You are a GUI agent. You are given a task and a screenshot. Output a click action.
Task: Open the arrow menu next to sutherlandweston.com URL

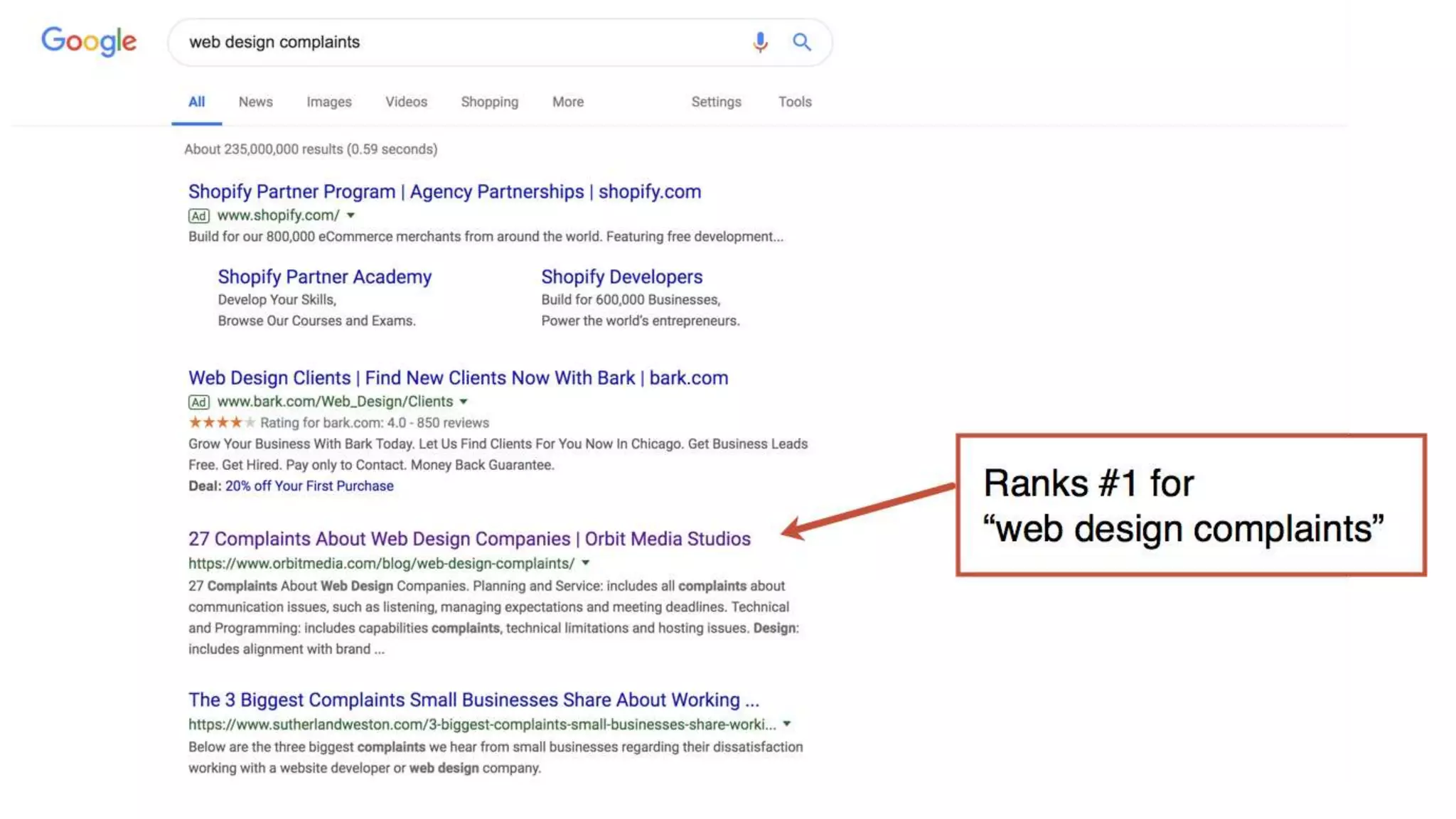tap(787, 724)
